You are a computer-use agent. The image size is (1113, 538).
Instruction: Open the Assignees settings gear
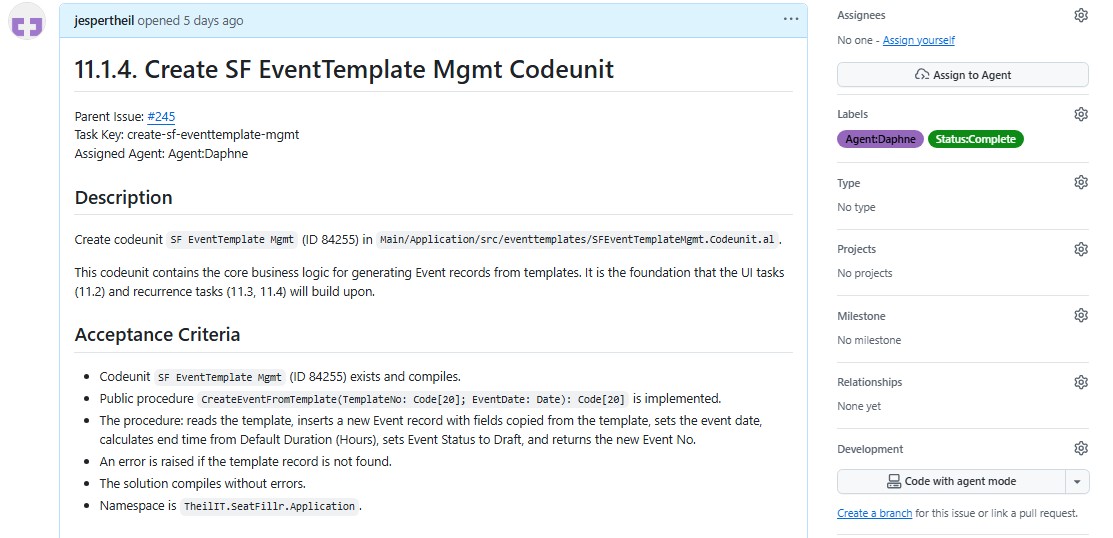tap(1080, 15)
